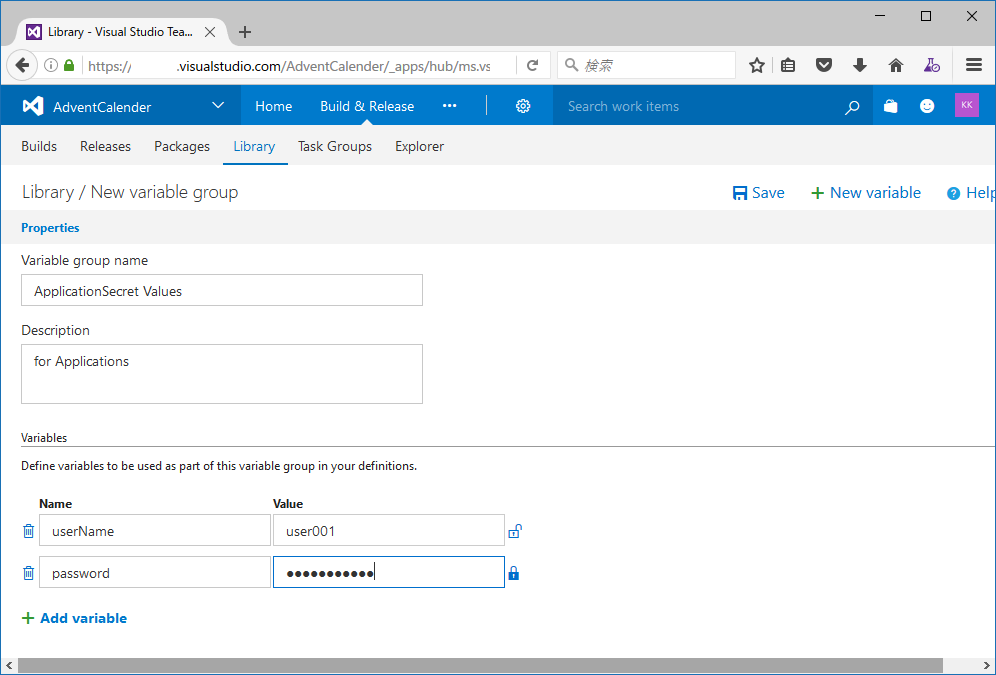Open the settings gear in navigation bar
996x675 pixels.
pyautogui.click(x=523, y=106)
